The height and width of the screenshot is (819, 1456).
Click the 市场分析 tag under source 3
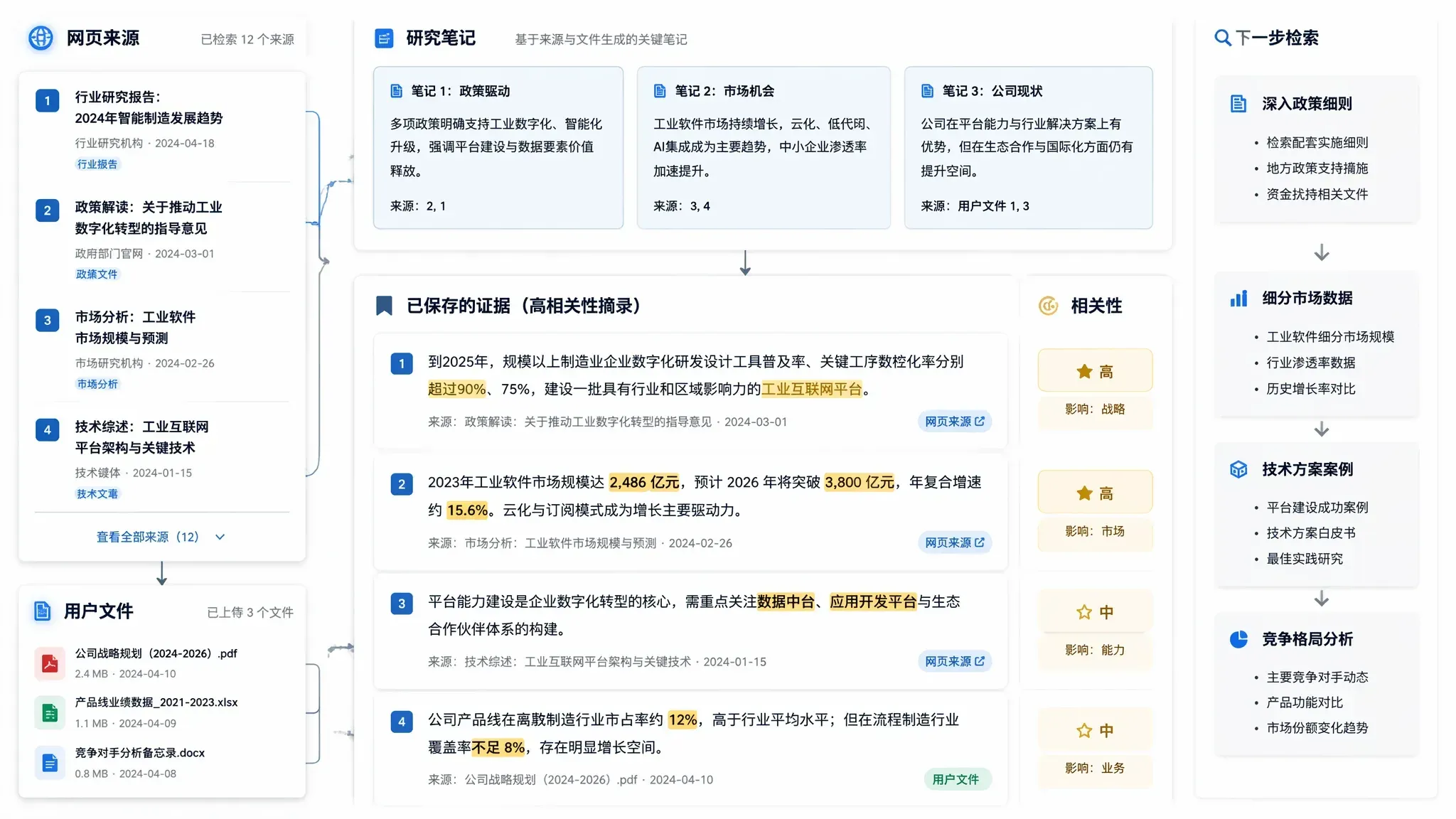pos(97,384)
